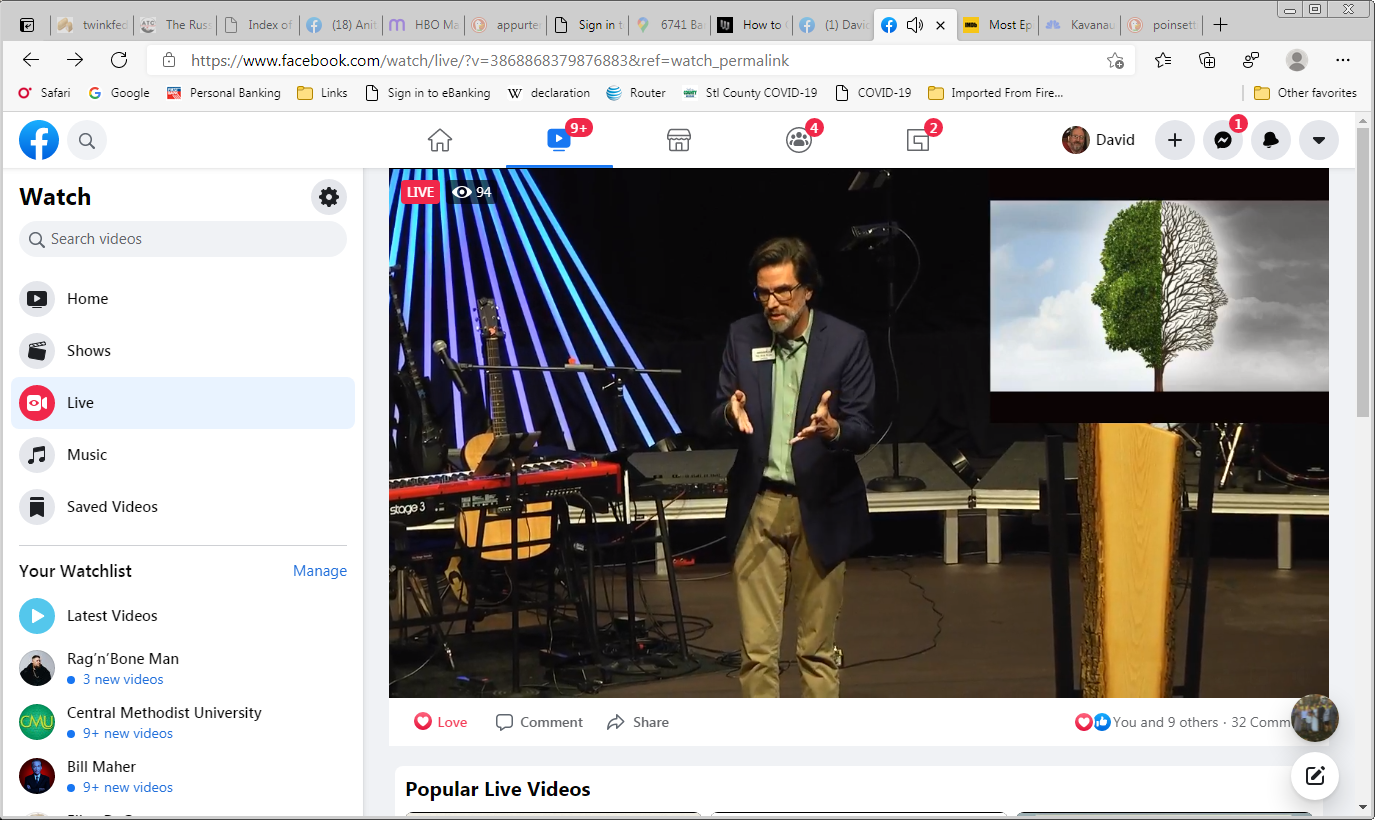Open the Gaming icon with 2 notifications
This screenshot has height=820, width=1375.
918,140
